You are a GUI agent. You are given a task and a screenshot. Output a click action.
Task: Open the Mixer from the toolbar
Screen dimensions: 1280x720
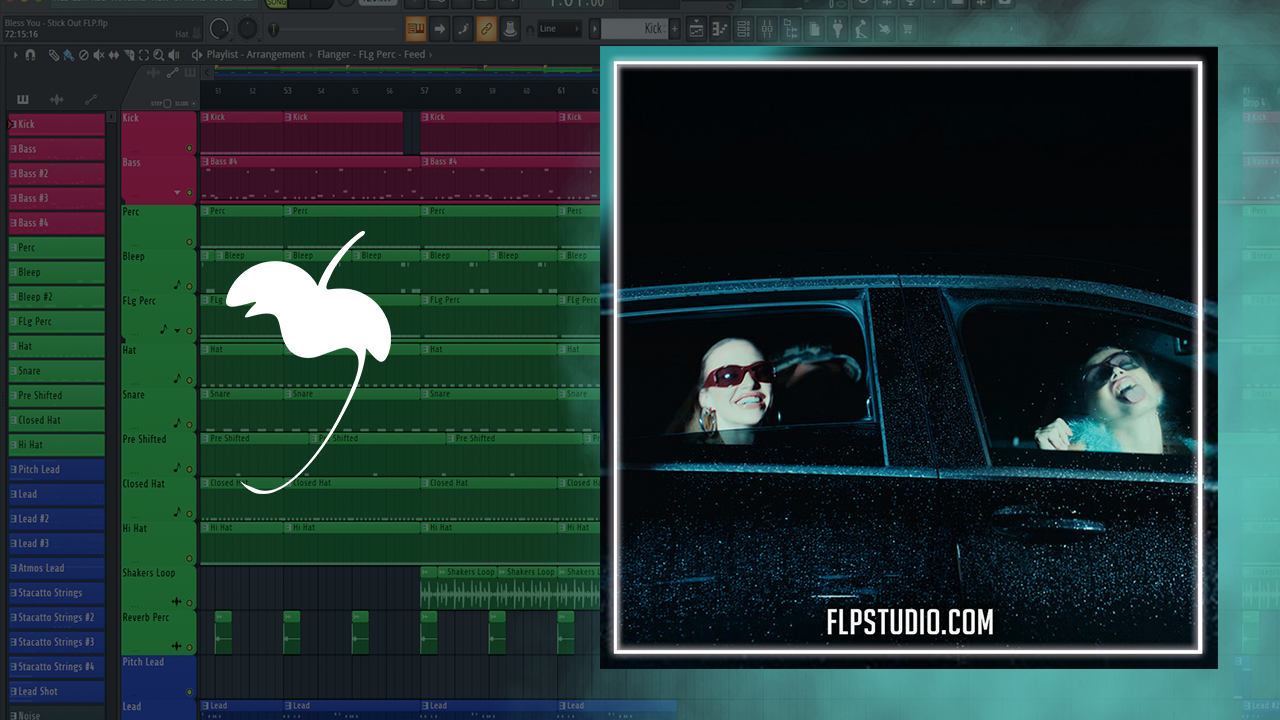tap(767, 29)
